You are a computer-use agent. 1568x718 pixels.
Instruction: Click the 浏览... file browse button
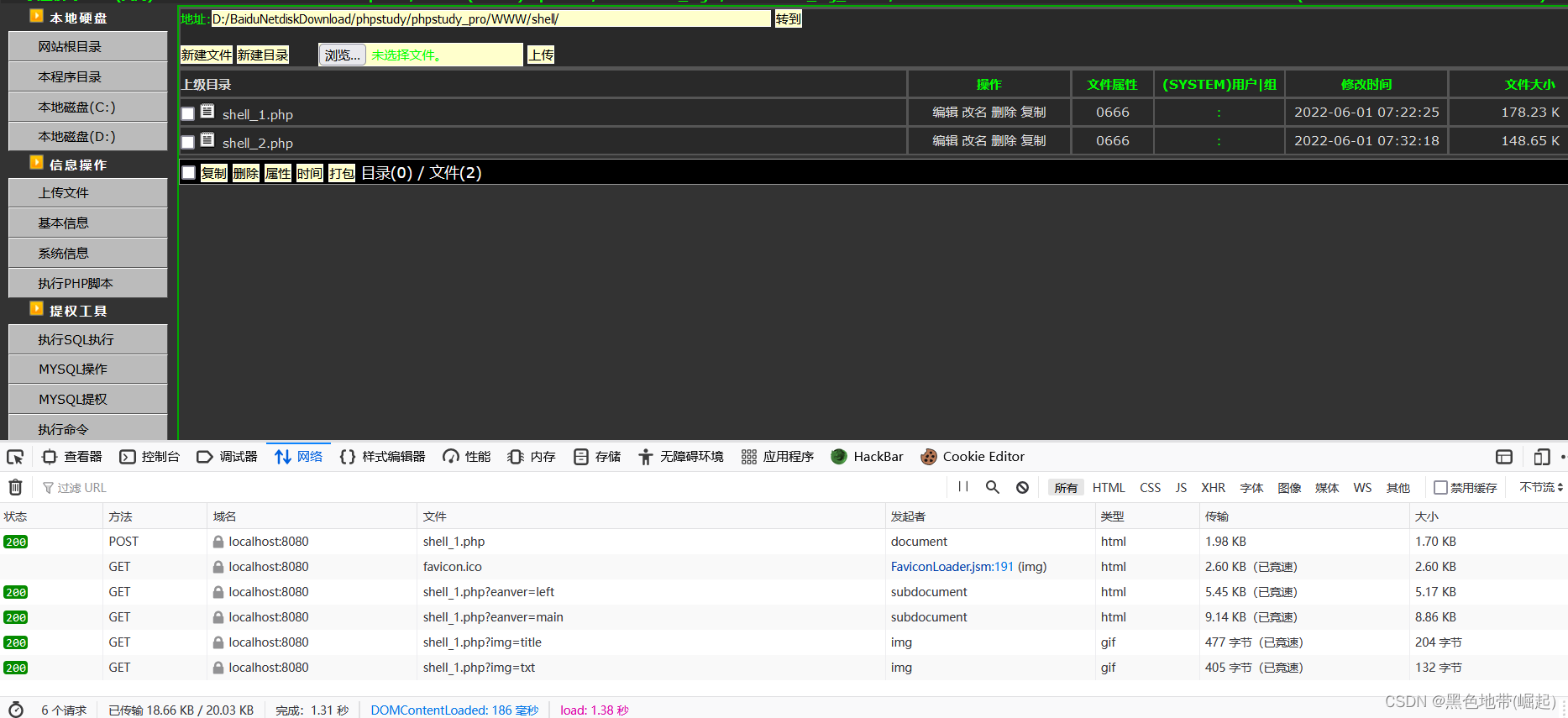(342, 55)
